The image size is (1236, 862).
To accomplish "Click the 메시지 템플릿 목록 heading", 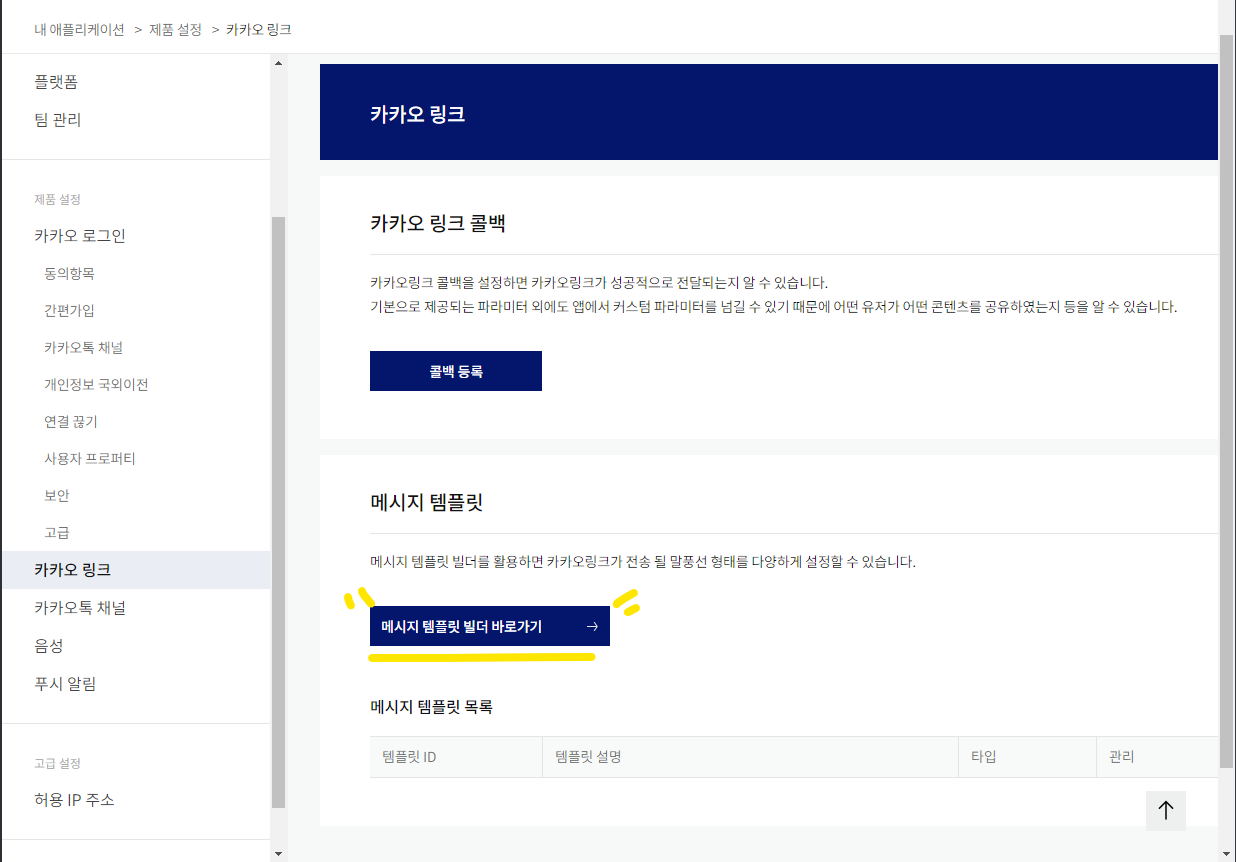I will [431, 707].
